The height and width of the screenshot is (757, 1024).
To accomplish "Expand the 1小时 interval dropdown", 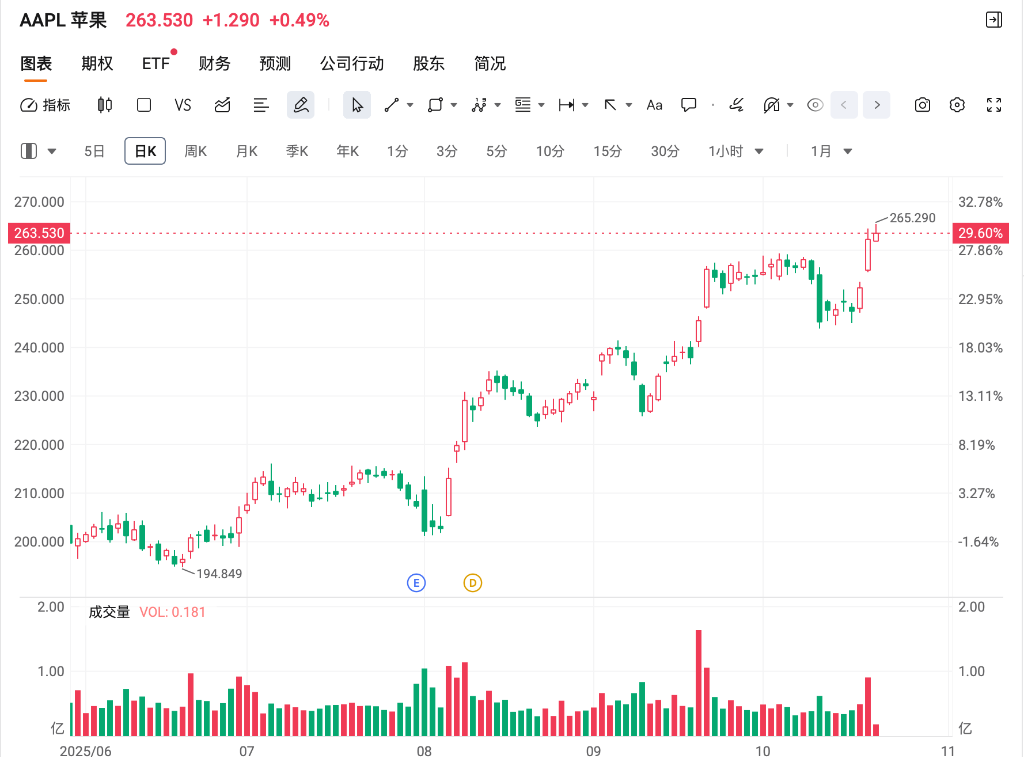I will pyautogui.click(x=759, y=150).
